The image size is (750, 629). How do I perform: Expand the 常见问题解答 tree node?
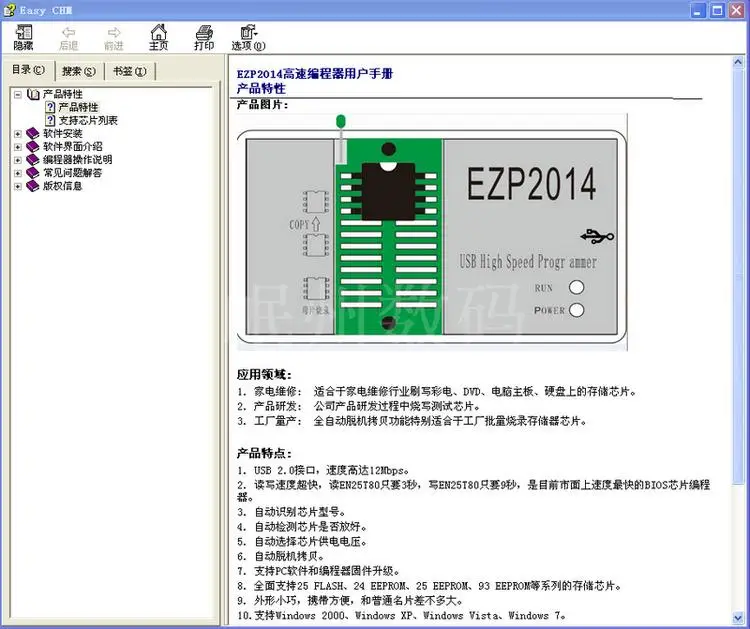point(18,173)
